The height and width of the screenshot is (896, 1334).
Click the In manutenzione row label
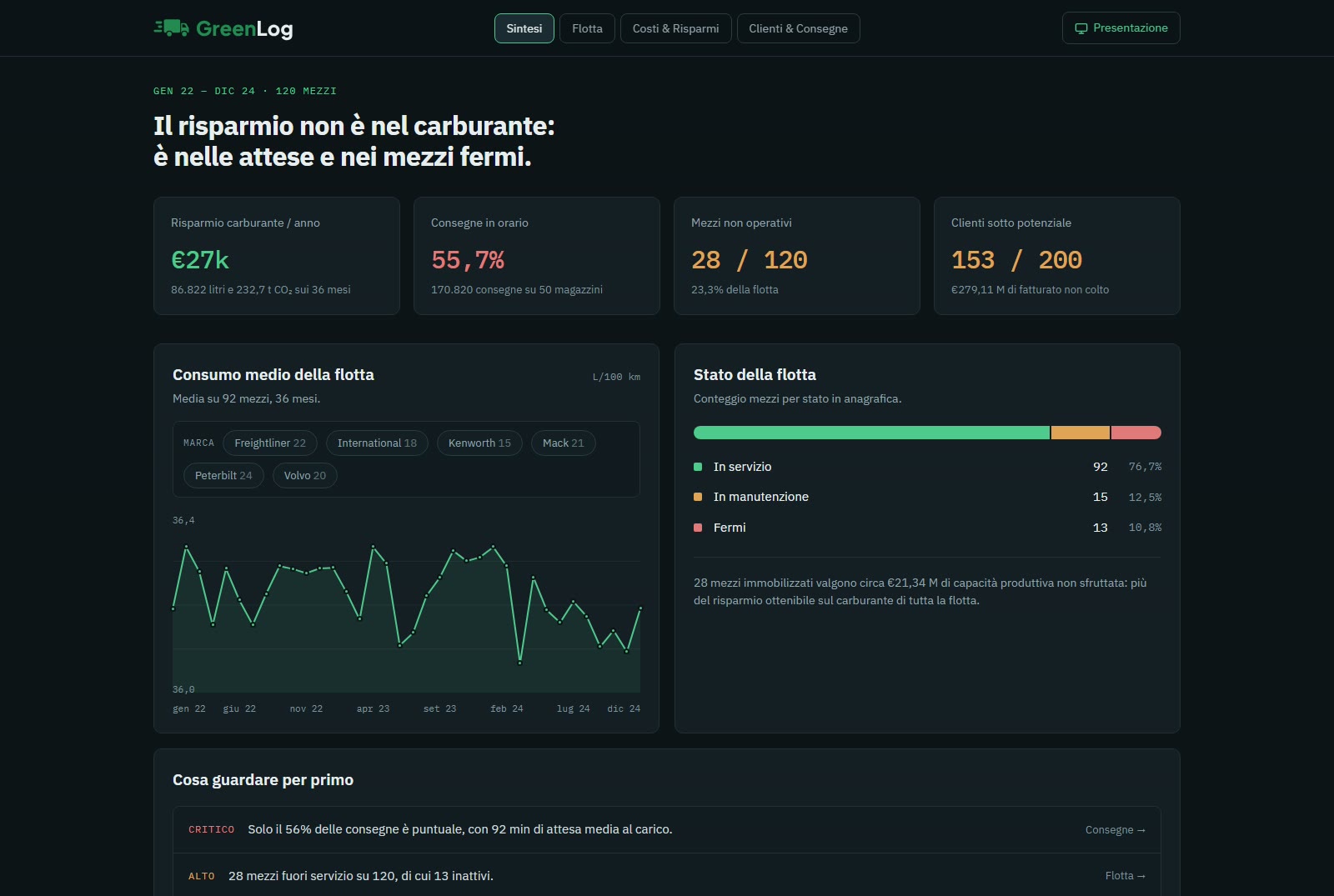point(761,497)
